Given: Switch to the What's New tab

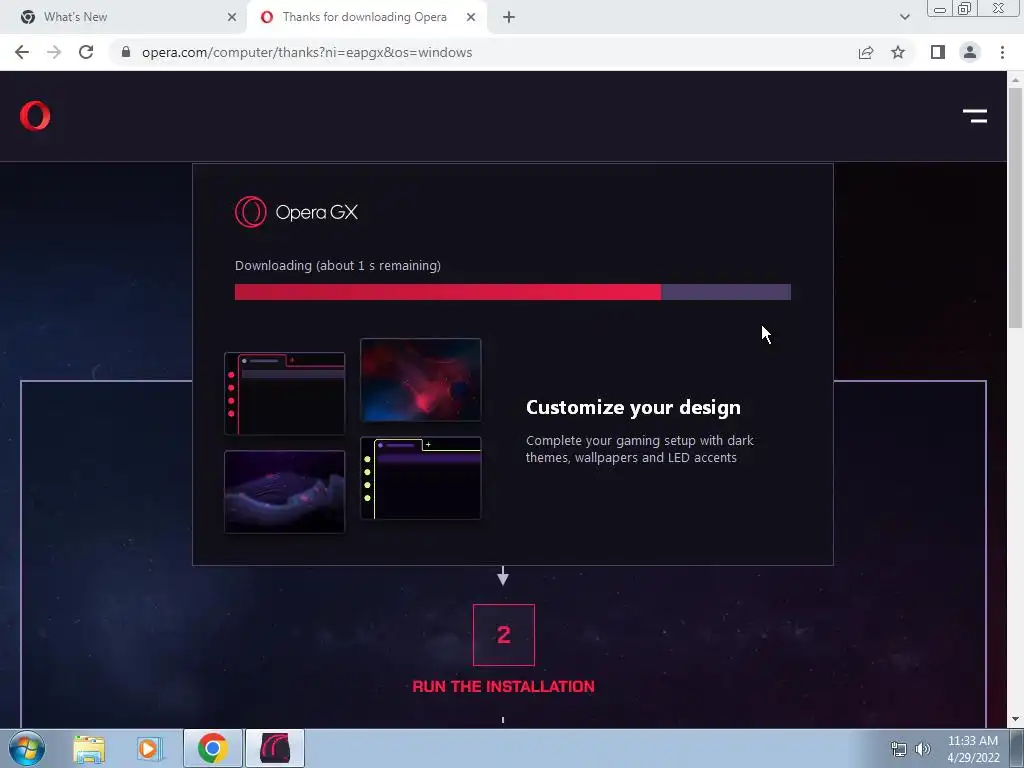Looking at the screenshot, I should coord(122,17).
